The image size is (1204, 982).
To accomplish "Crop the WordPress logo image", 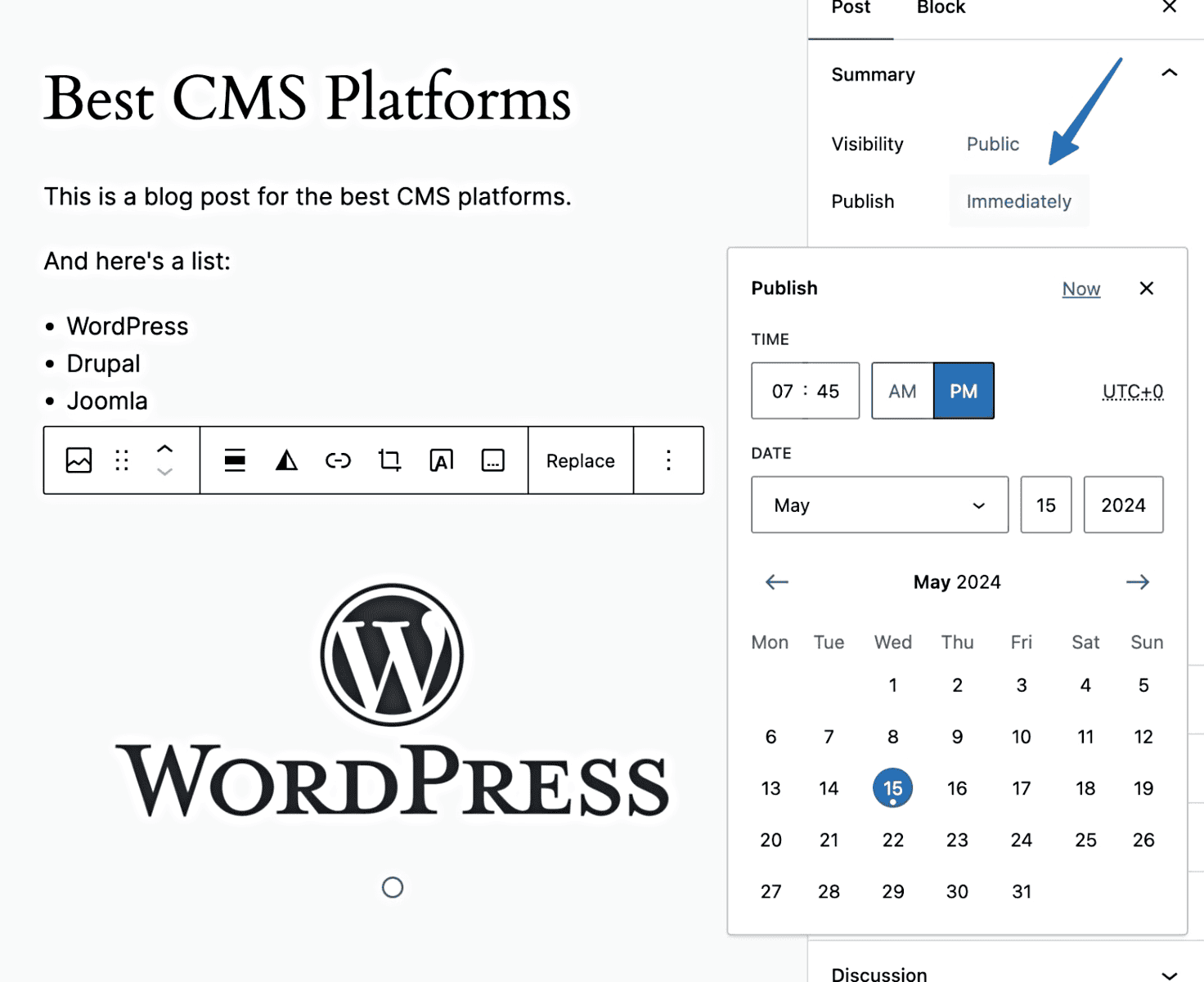I will pos(389,460).
